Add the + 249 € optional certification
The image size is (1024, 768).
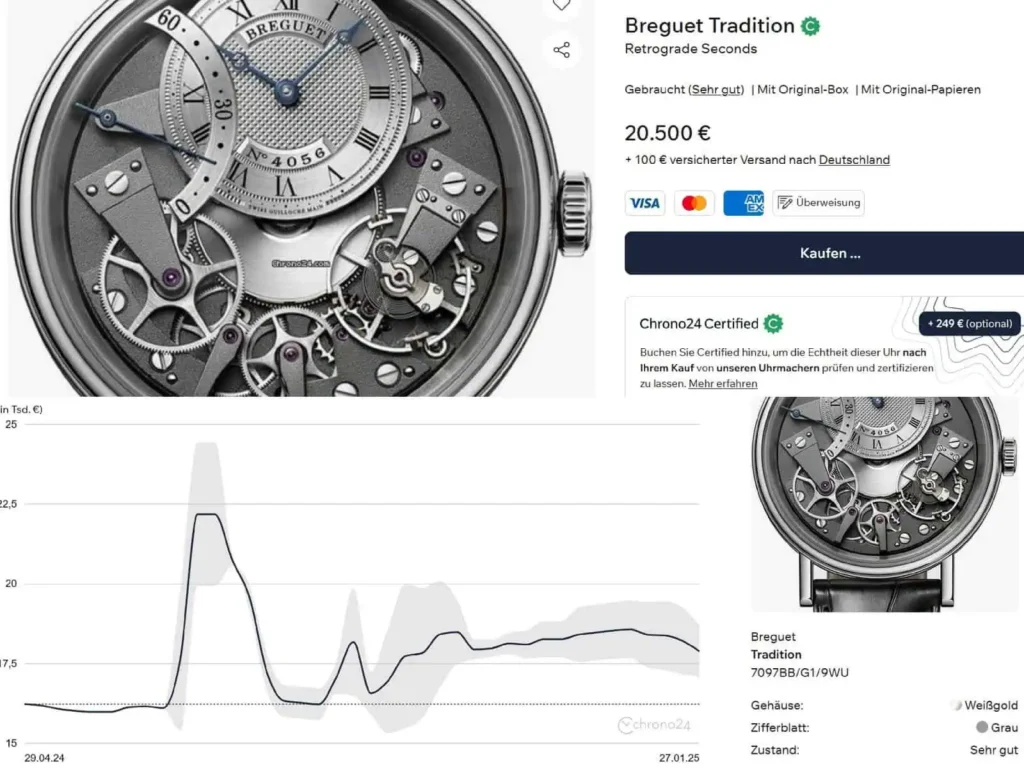pyautogui.click(x=969, y=324)
